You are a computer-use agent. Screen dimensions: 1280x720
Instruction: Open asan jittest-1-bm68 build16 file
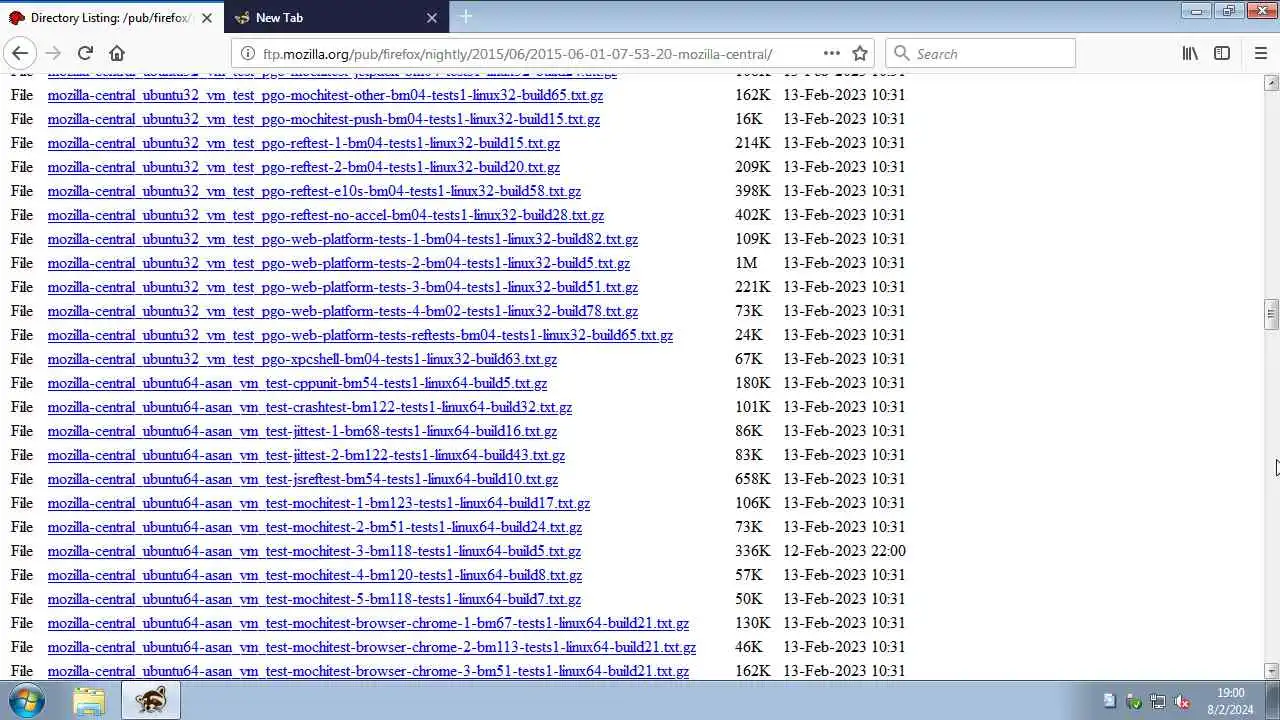(302, 431)
